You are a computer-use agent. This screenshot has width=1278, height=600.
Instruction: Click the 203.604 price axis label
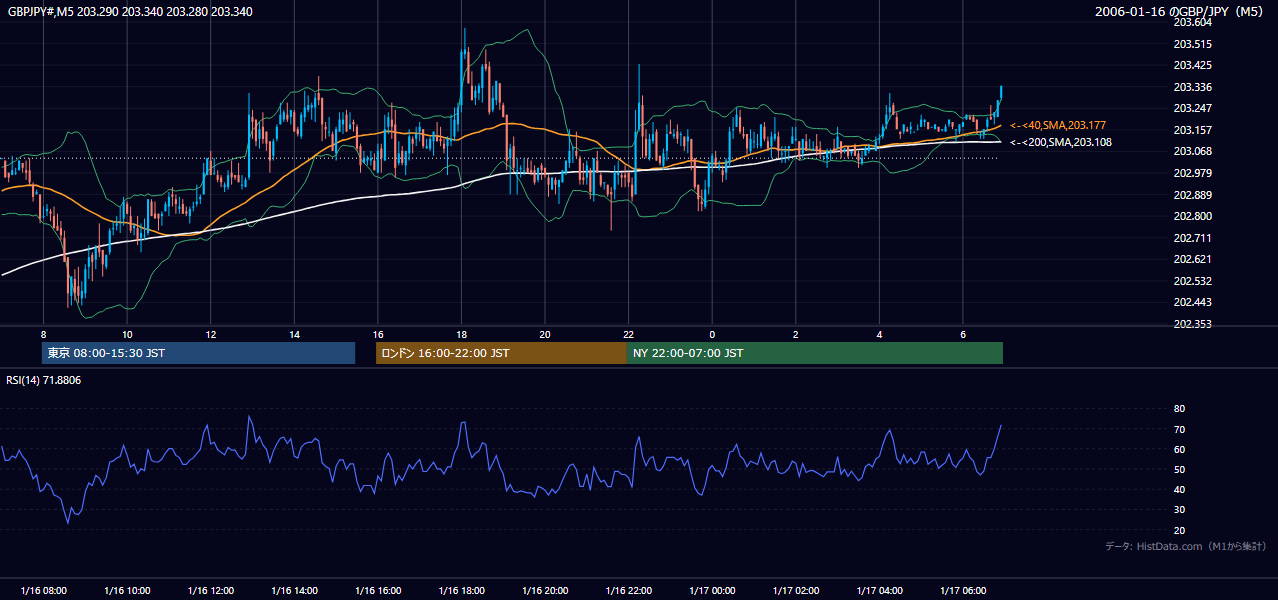[1192, 22]
